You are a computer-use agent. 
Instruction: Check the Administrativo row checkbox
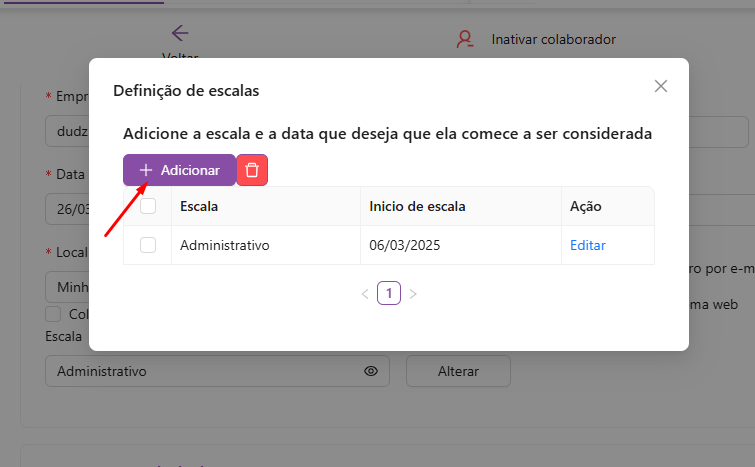pyautogui.click(x=148, y=245)
